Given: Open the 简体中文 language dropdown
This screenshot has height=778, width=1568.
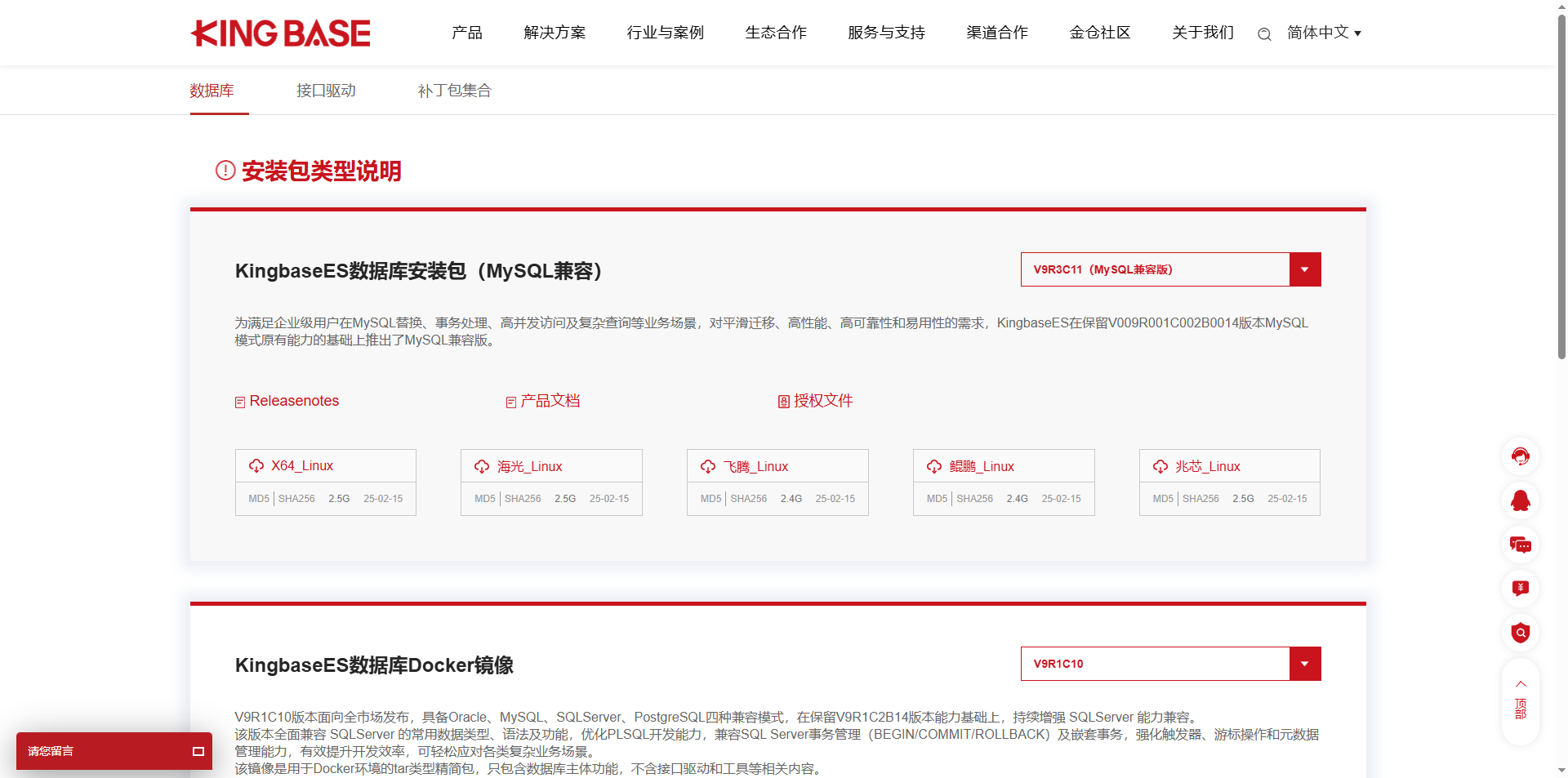Looking at the screenshot, I should (1324, 33).
